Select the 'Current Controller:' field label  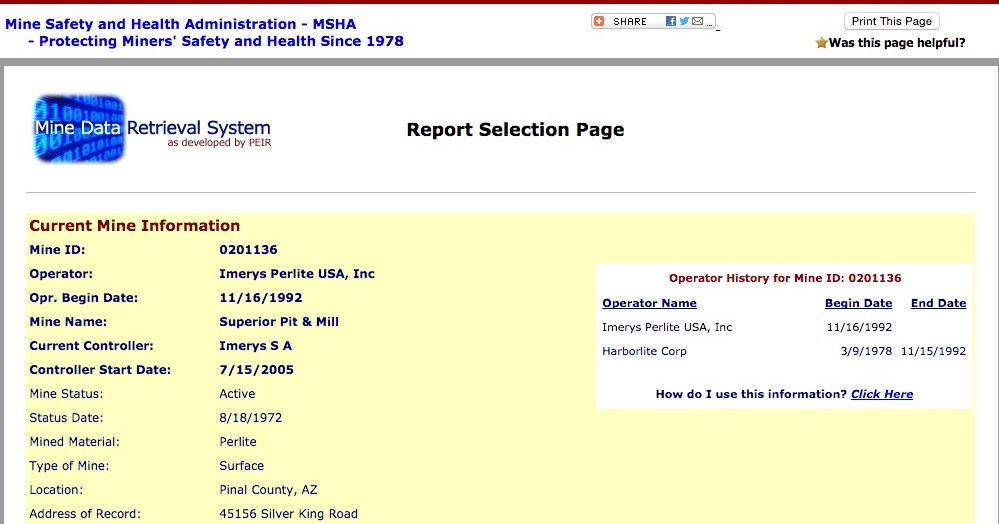point(91,346)
